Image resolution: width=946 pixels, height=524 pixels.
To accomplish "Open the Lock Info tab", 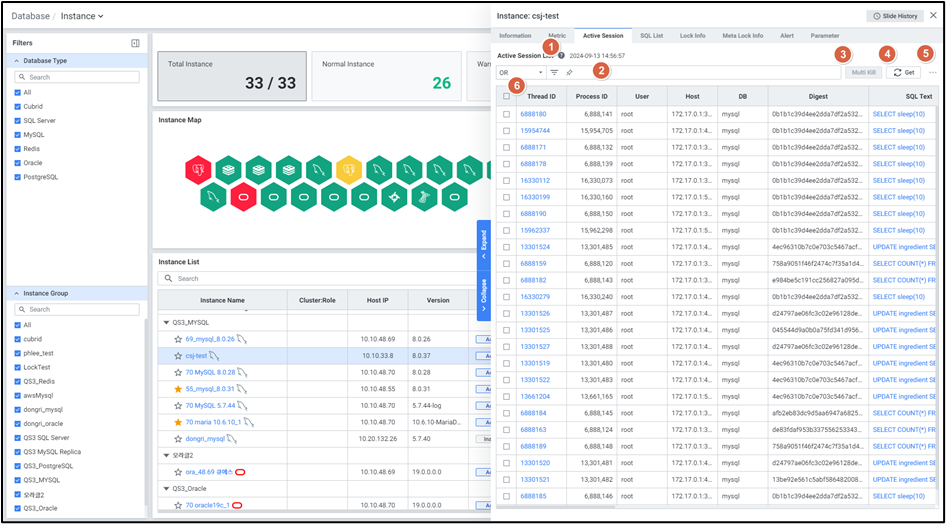I will click(692, 35).
